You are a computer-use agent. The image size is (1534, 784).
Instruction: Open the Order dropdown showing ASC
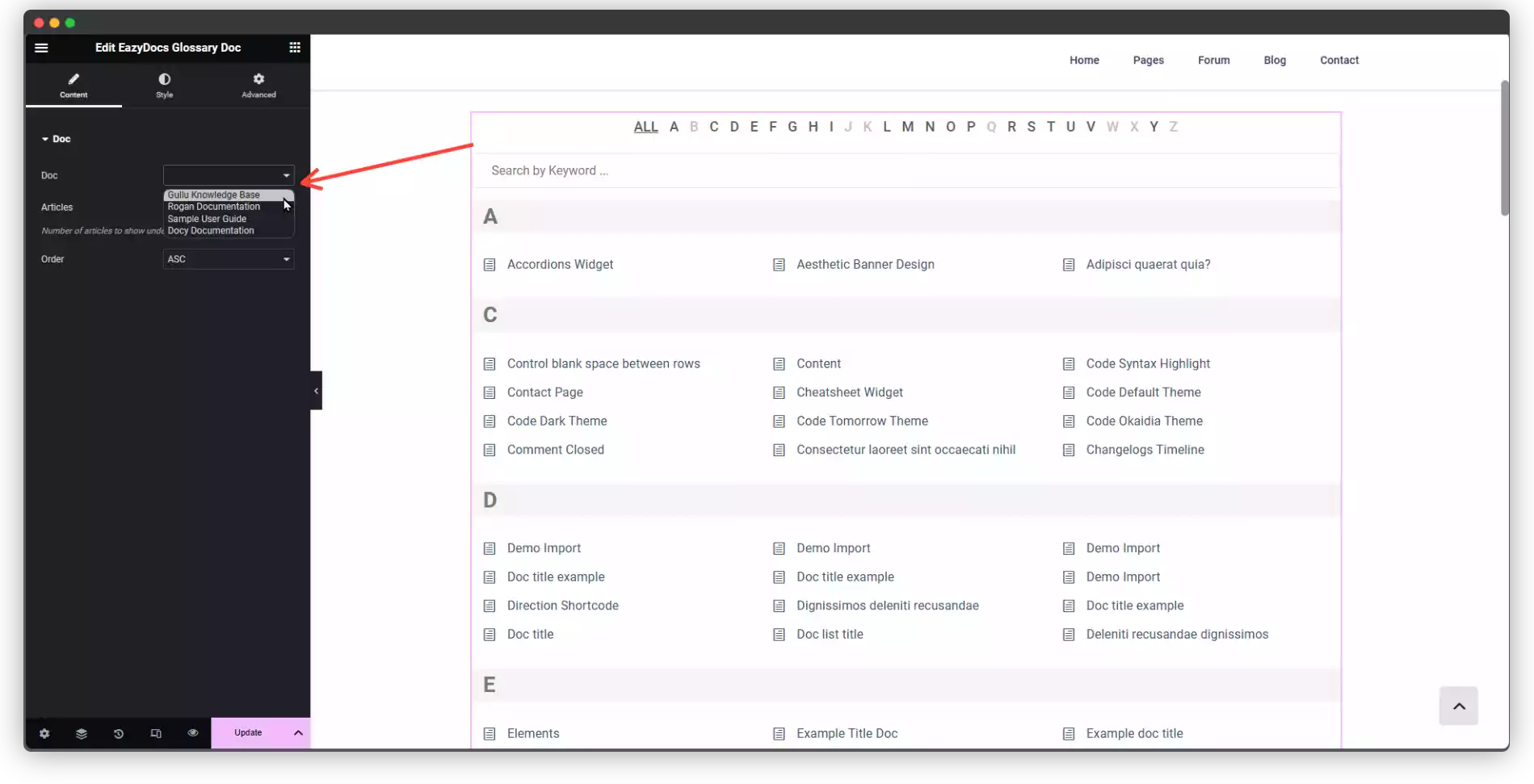point(228,258)
